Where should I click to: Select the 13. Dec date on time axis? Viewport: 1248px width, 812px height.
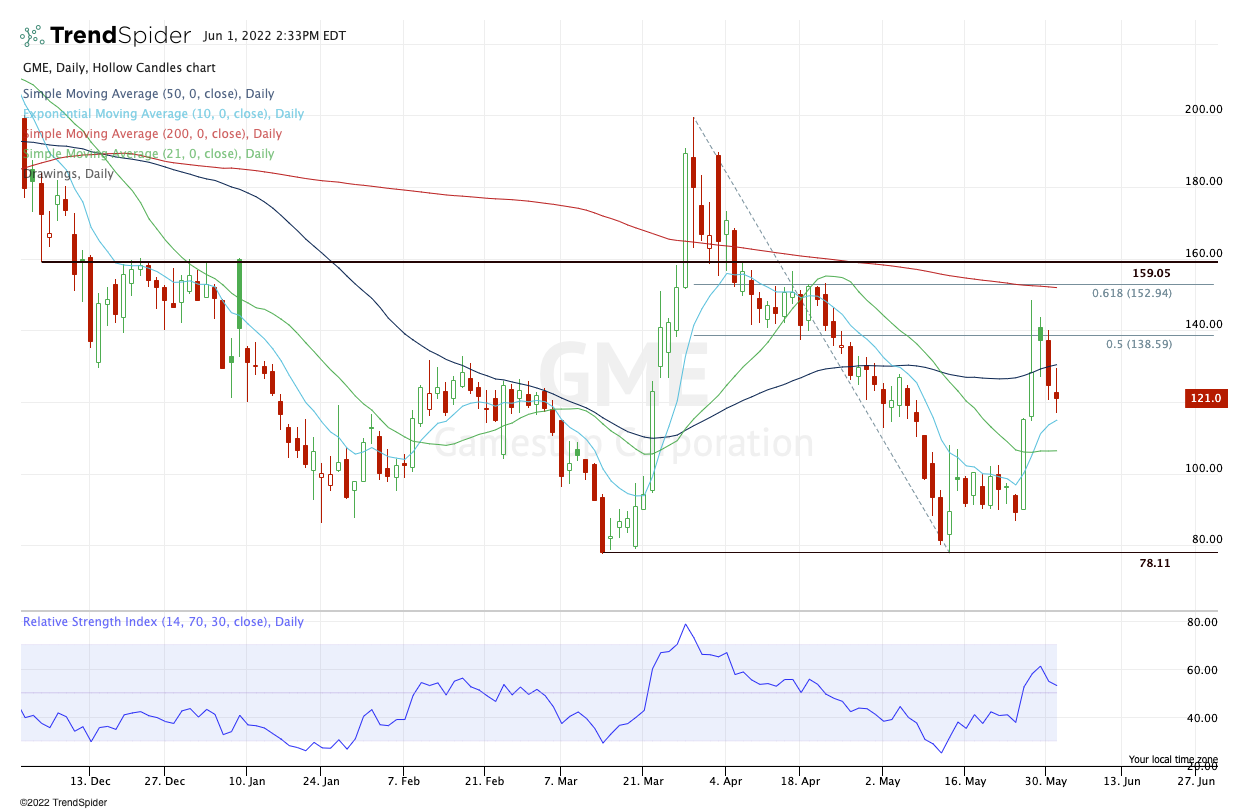(89, 781)
